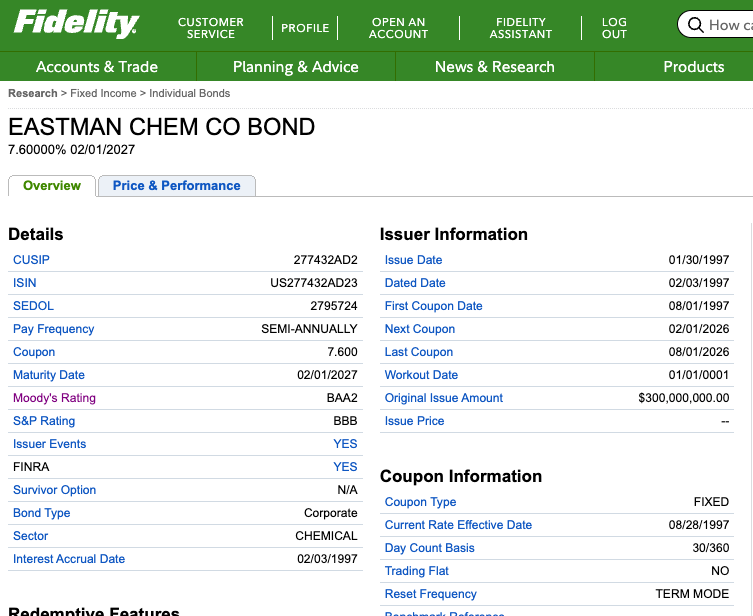Click the CUSIP definition link
This screenshot has height=616, width=753.
point(31,260)
